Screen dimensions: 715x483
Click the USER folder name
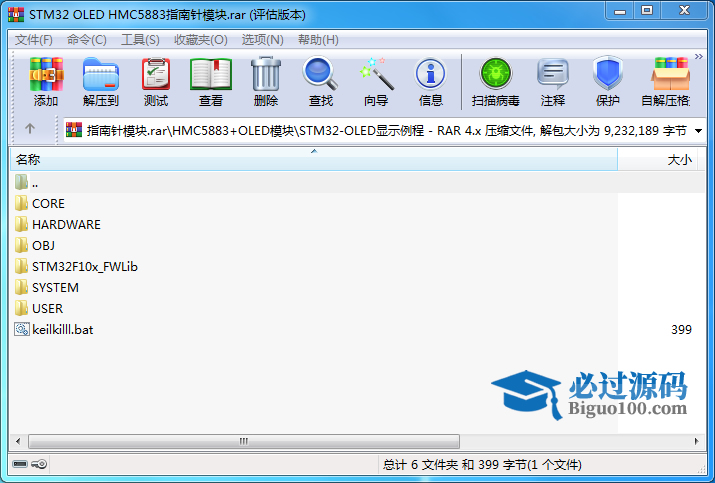[x=47, y=308]
